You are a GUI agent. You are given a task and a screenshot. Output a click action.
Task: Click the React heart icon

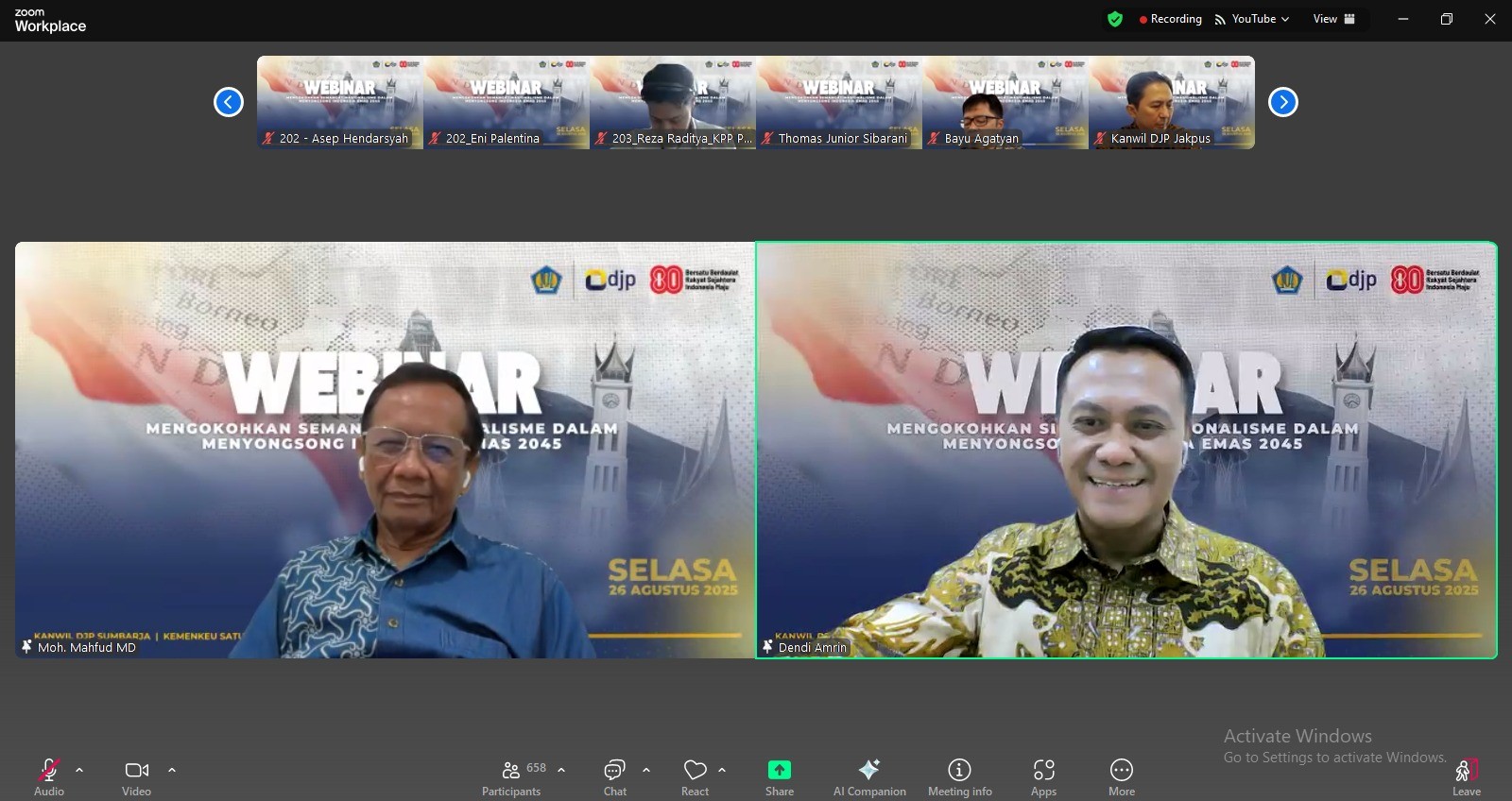click(x=695, y=776)
